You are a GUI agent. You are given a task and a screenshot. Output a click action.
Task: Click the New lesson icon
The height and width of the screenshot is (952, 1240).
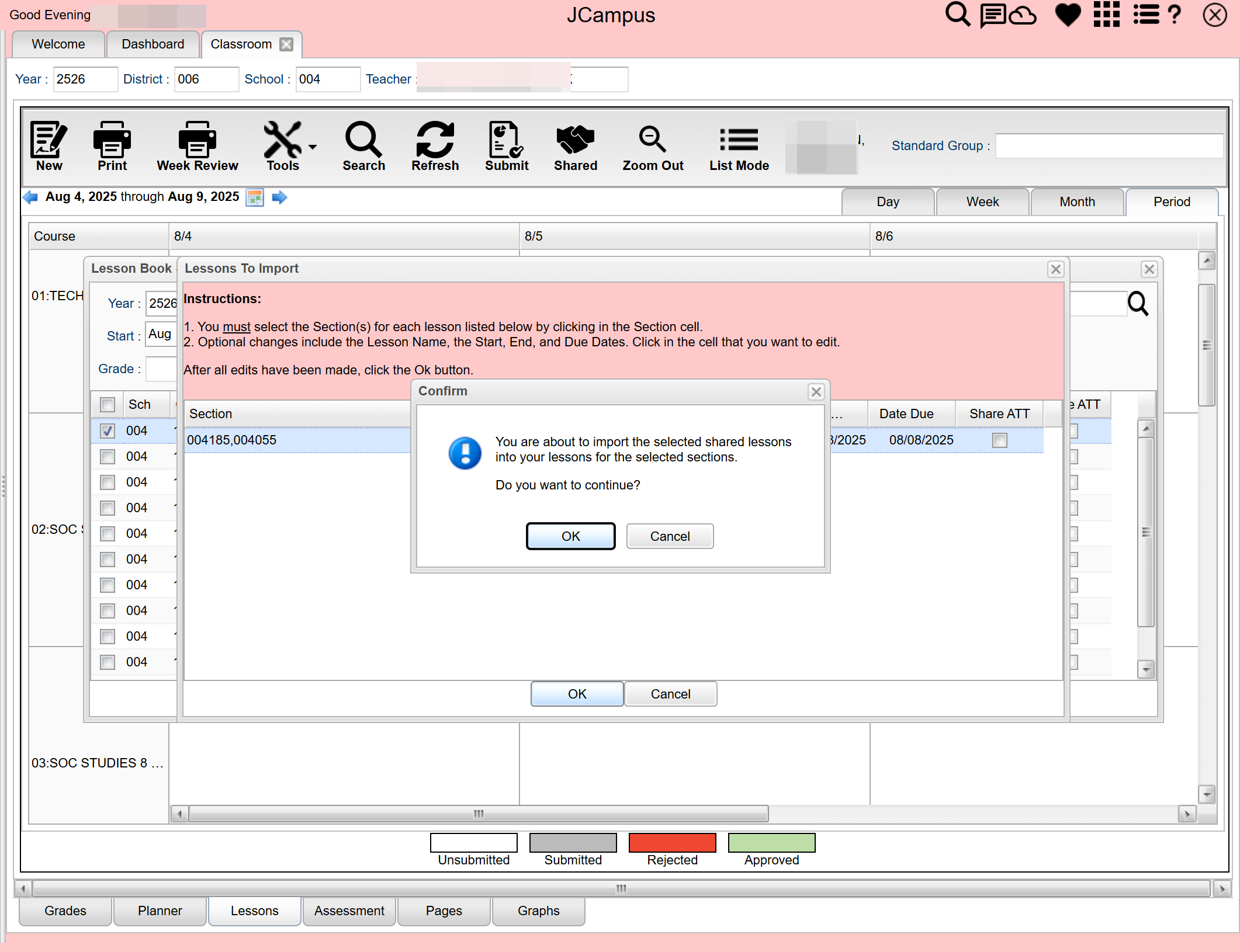(x=49, y=146)
